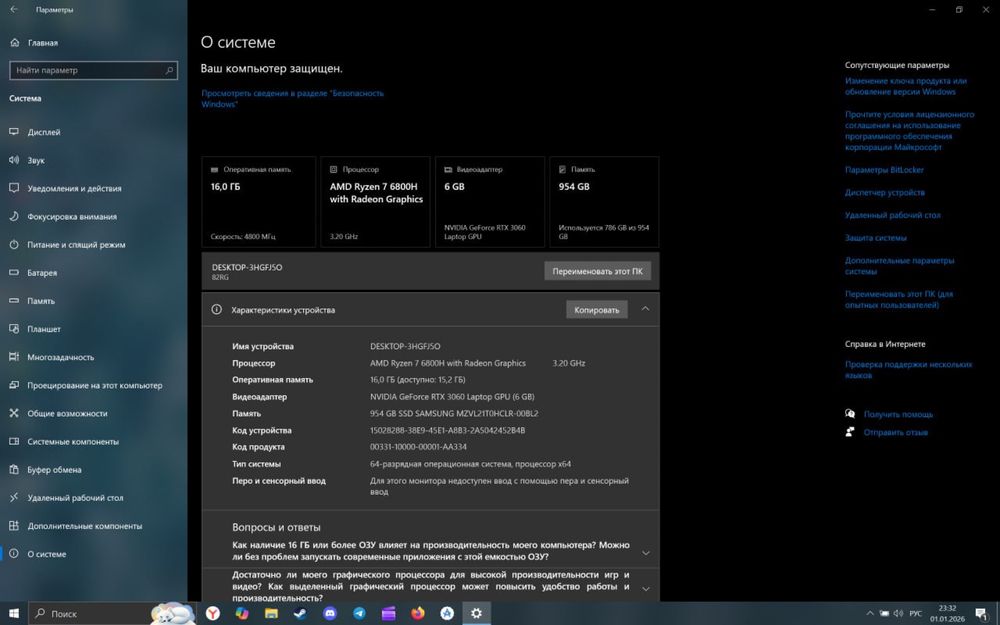The width and height of the screenshot is (1000, 625).
Task: Open advanced rename this PC link
Action: point(899,300)
